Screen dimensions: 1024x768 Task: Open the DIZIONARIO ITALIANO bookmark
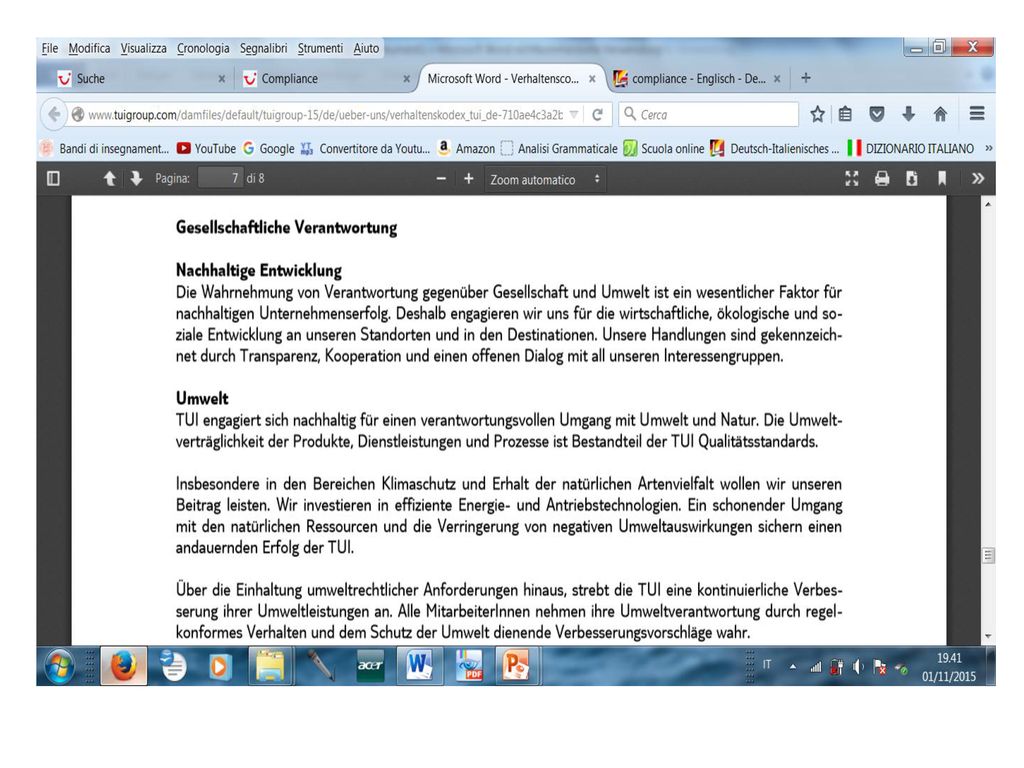pos(910,149)
